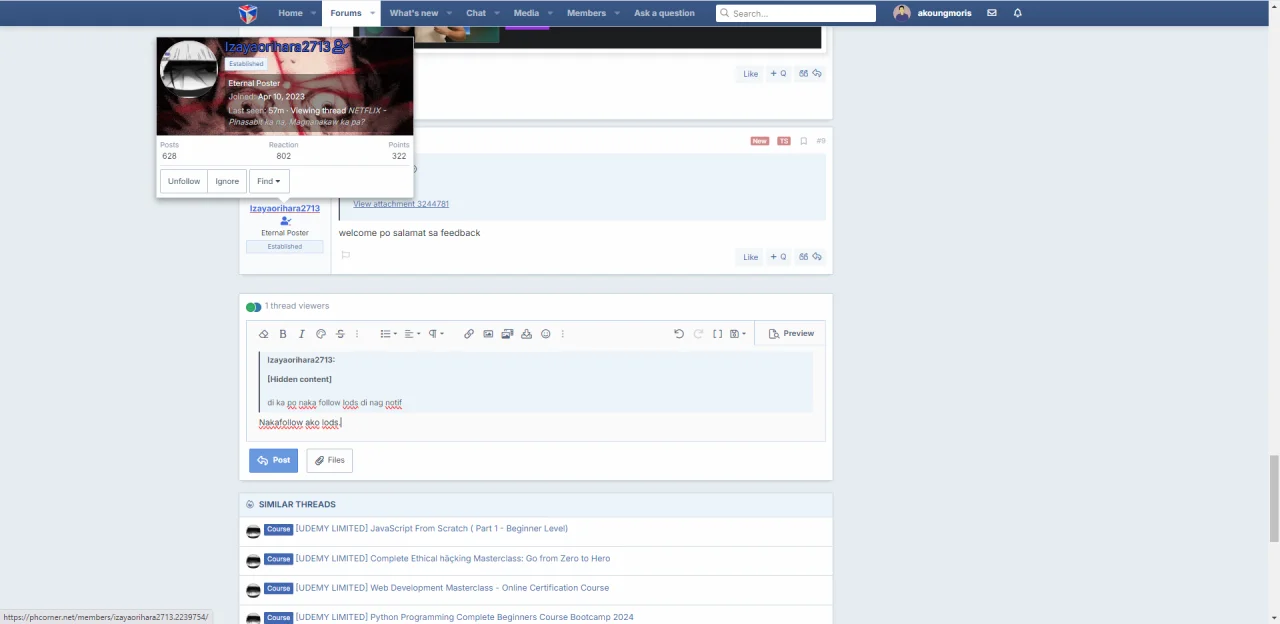The width and height of the screenshot is (1280, 624).
Task: Click the second vertical dots after the smiley
Action: (563, 334)
